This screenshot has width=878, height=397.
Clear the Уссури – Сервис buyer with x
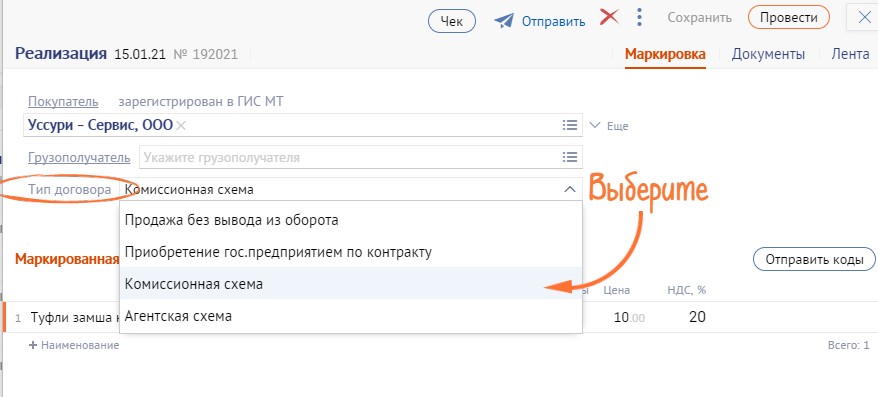pos(180,126)
